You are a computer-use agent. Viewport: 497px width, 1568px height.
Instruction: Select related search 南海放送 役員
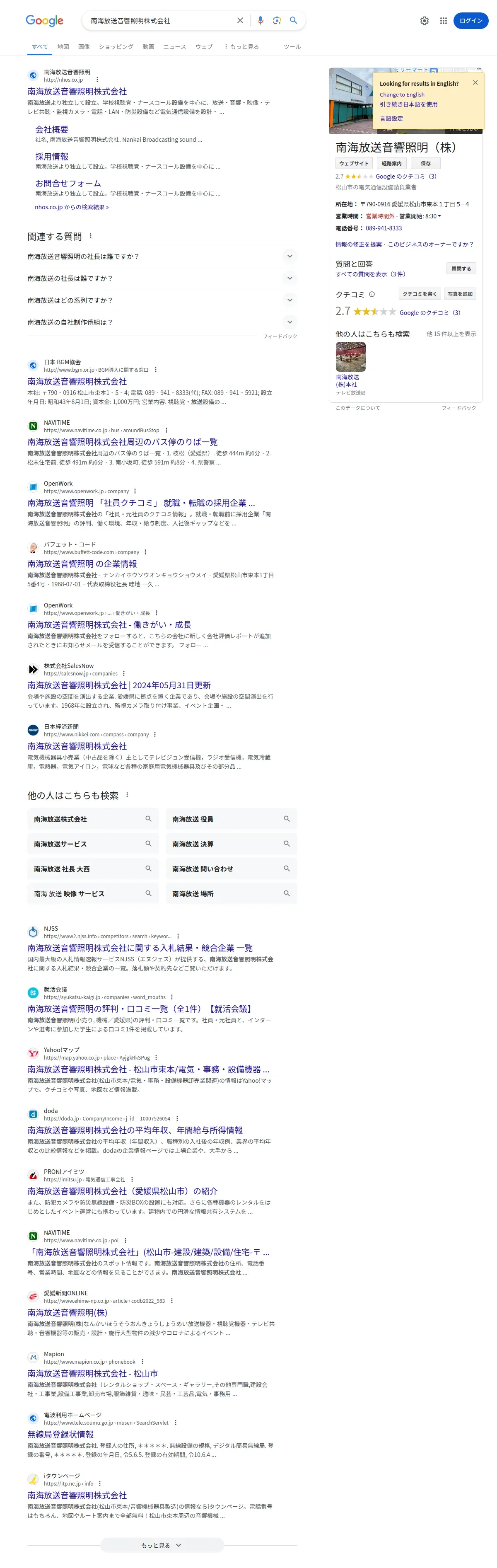231,819
